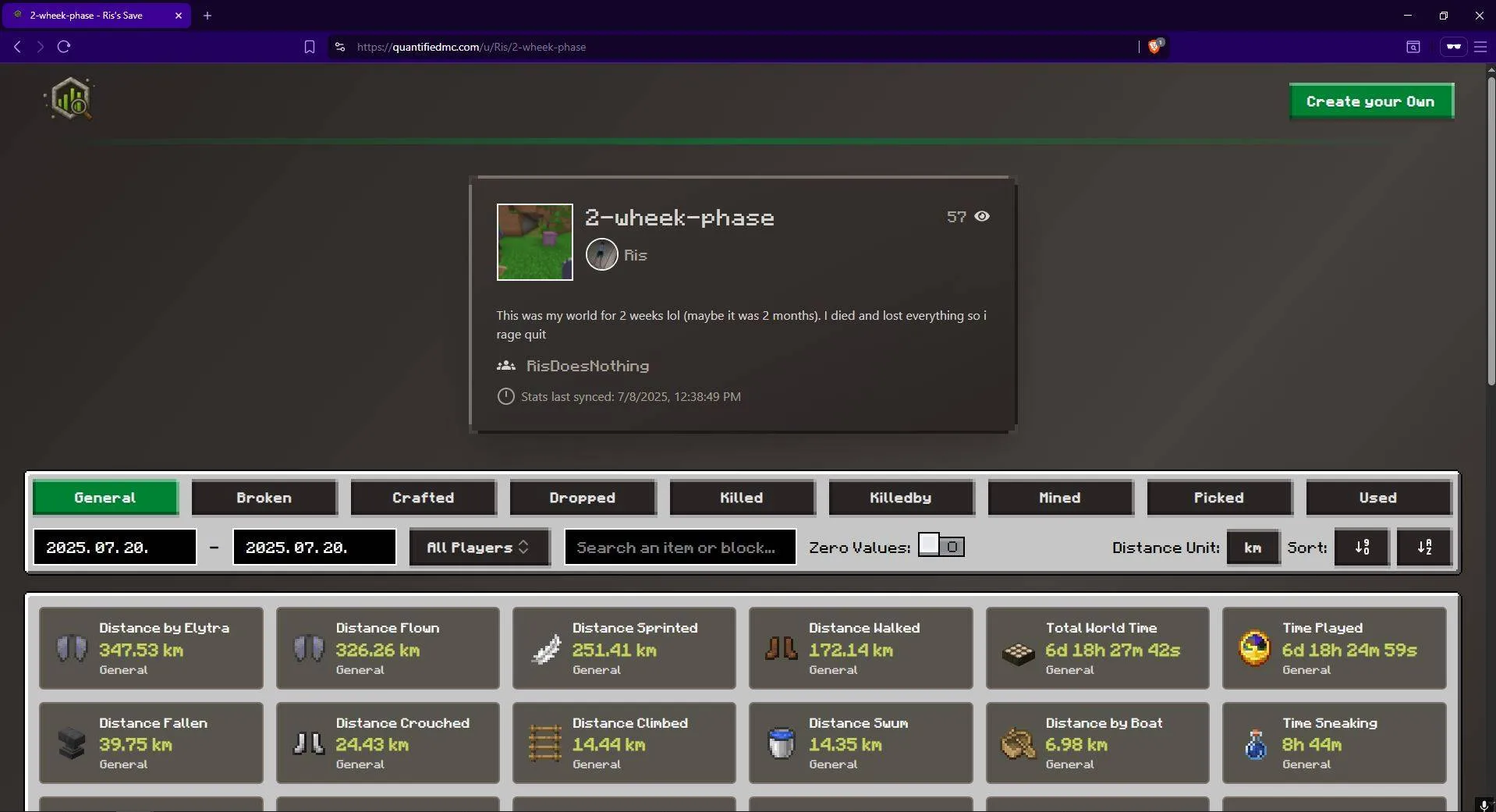Click the Ris user avatar

tap(601, 255)
